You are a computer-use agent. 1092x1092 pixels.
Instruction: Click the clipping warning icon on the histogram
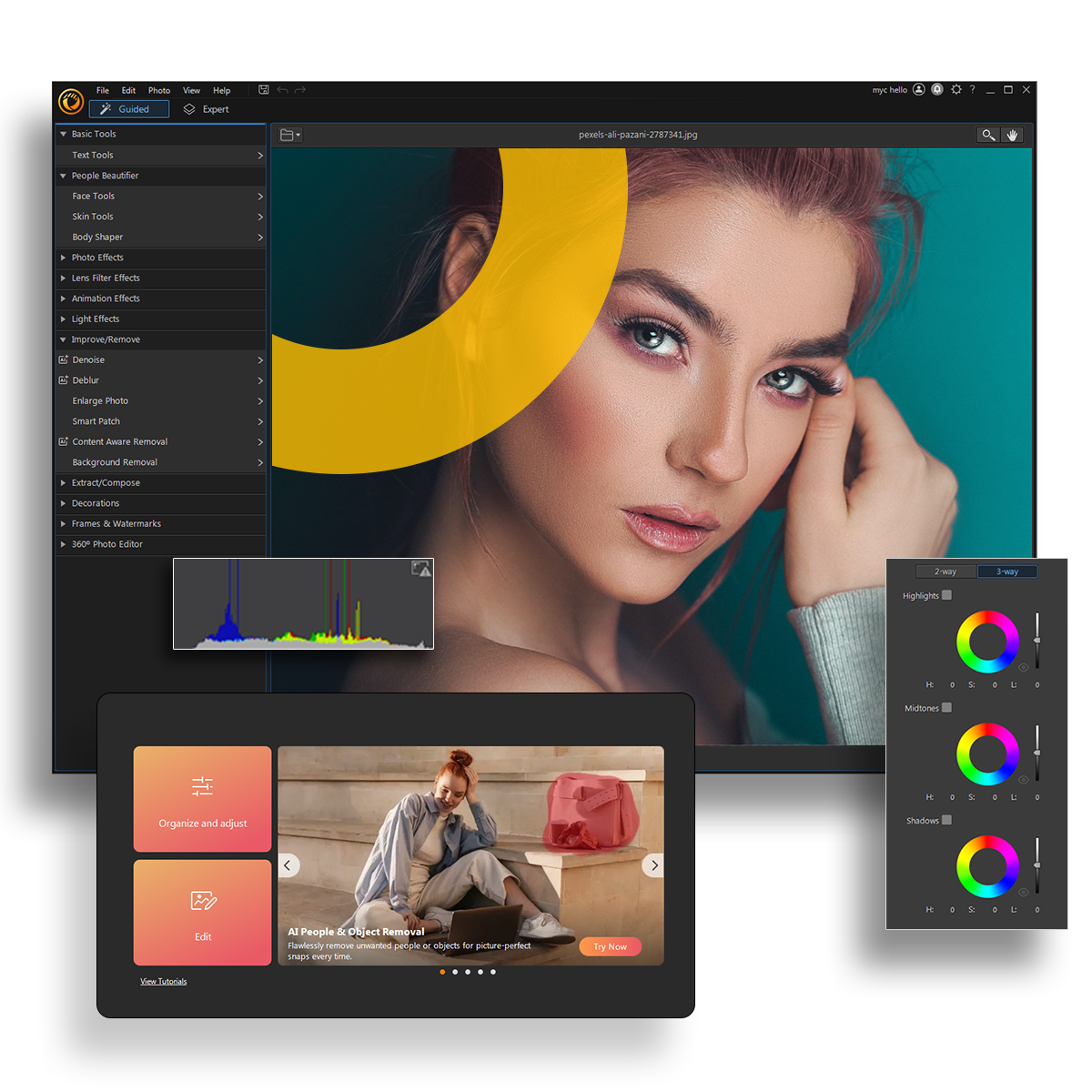tap(420, 569)
